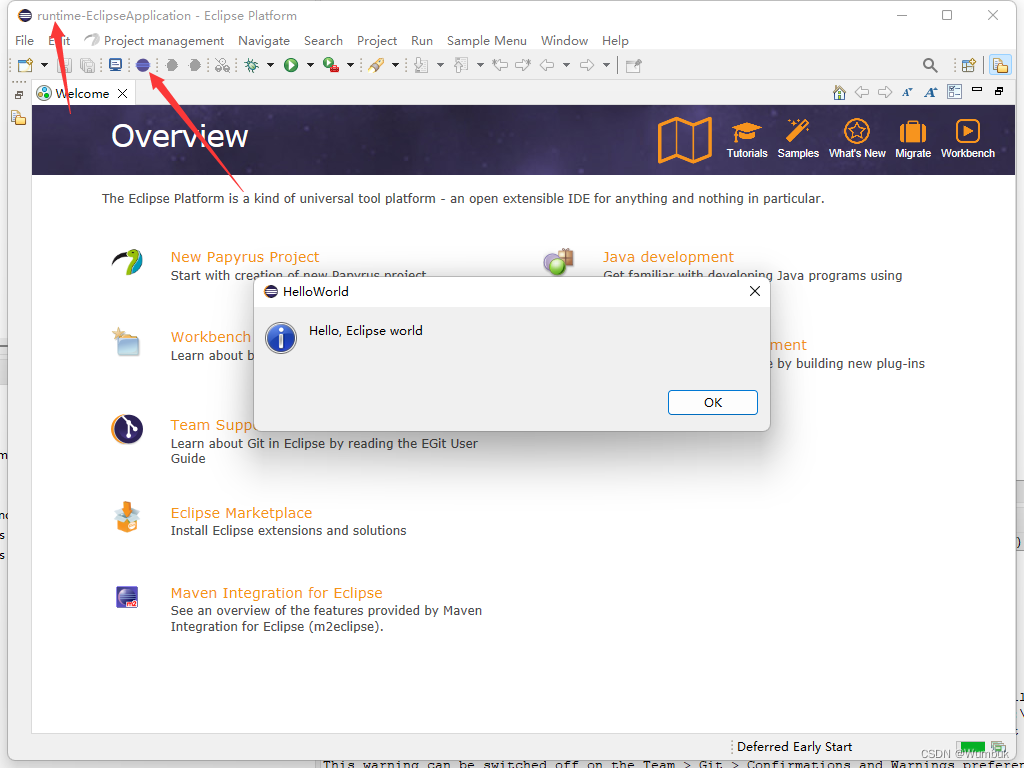This screenshot has width=1024, height=768.
Task: Expand the Back history dropdown
Action: coord(566,65)
